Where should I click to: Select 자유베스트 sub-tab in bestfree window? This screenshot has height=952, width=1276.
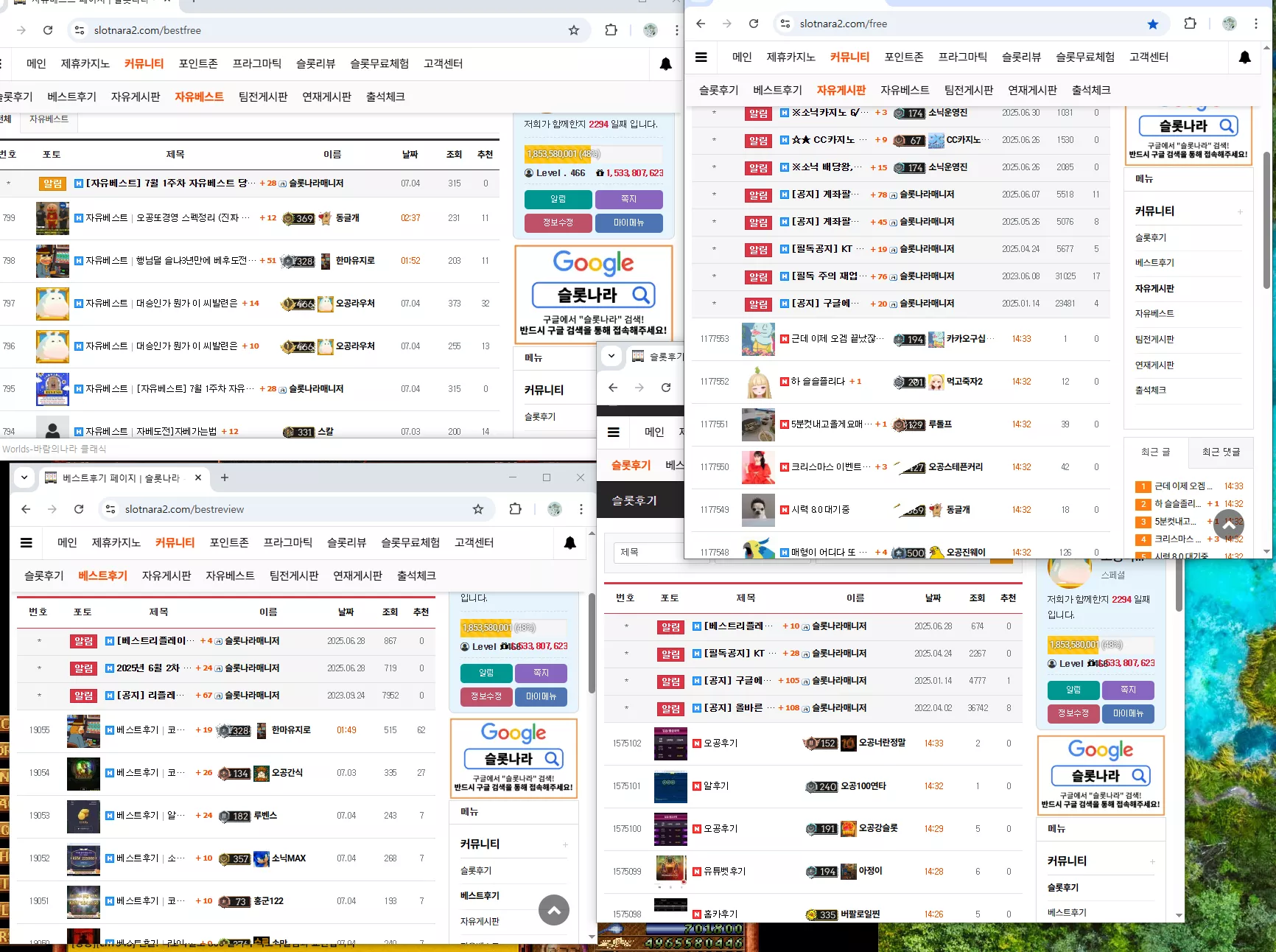(x=199, y=97)
